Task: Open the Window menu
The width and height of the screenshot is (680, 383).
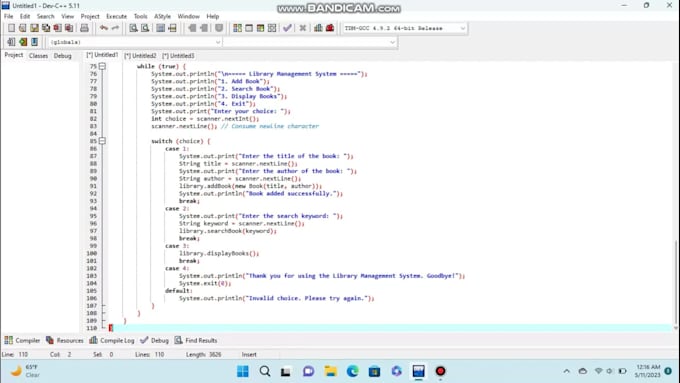Action: [189, 16]
